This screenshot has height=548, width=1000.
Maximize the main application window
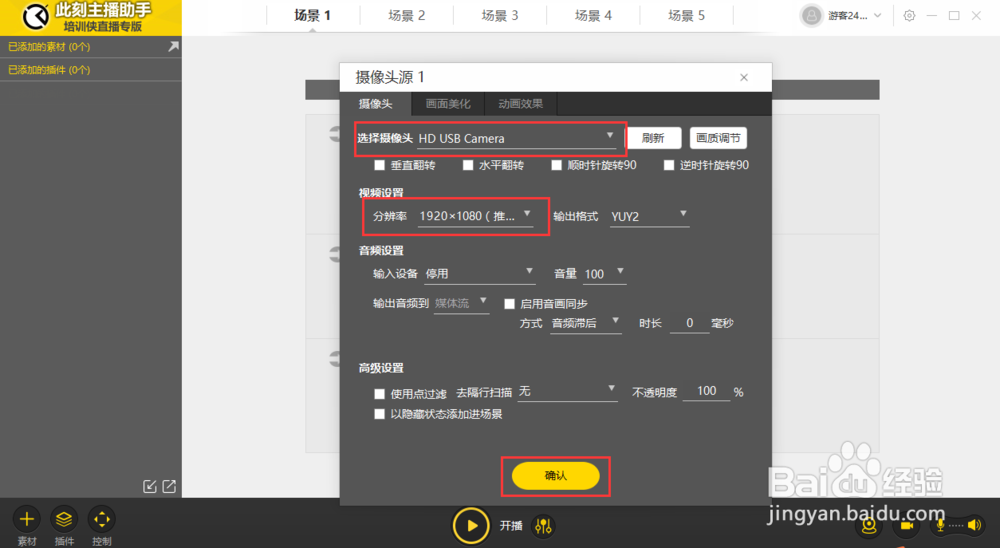[x=954, y=15]
